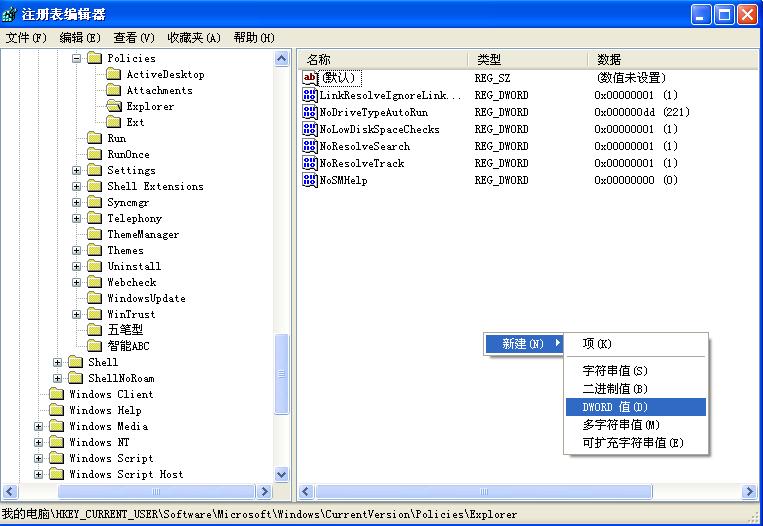This screenshot has height=526, width=763.
Task: Open the 查看(V) menu
Action: [x=134, y=37]
